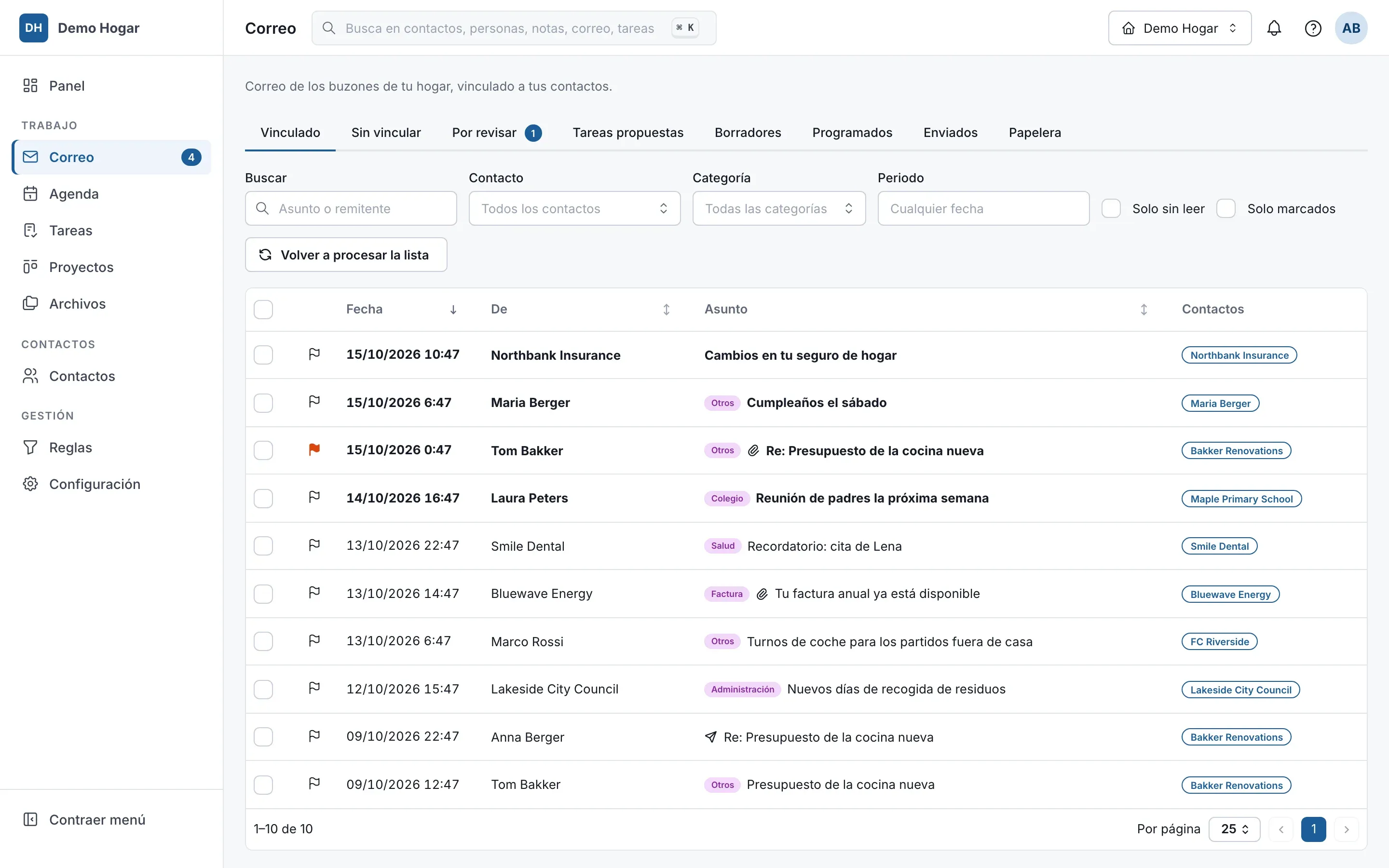This screenshot has width=1389, height=868.
Task: Flag the Northbank Insurance email
Action: 314,354
